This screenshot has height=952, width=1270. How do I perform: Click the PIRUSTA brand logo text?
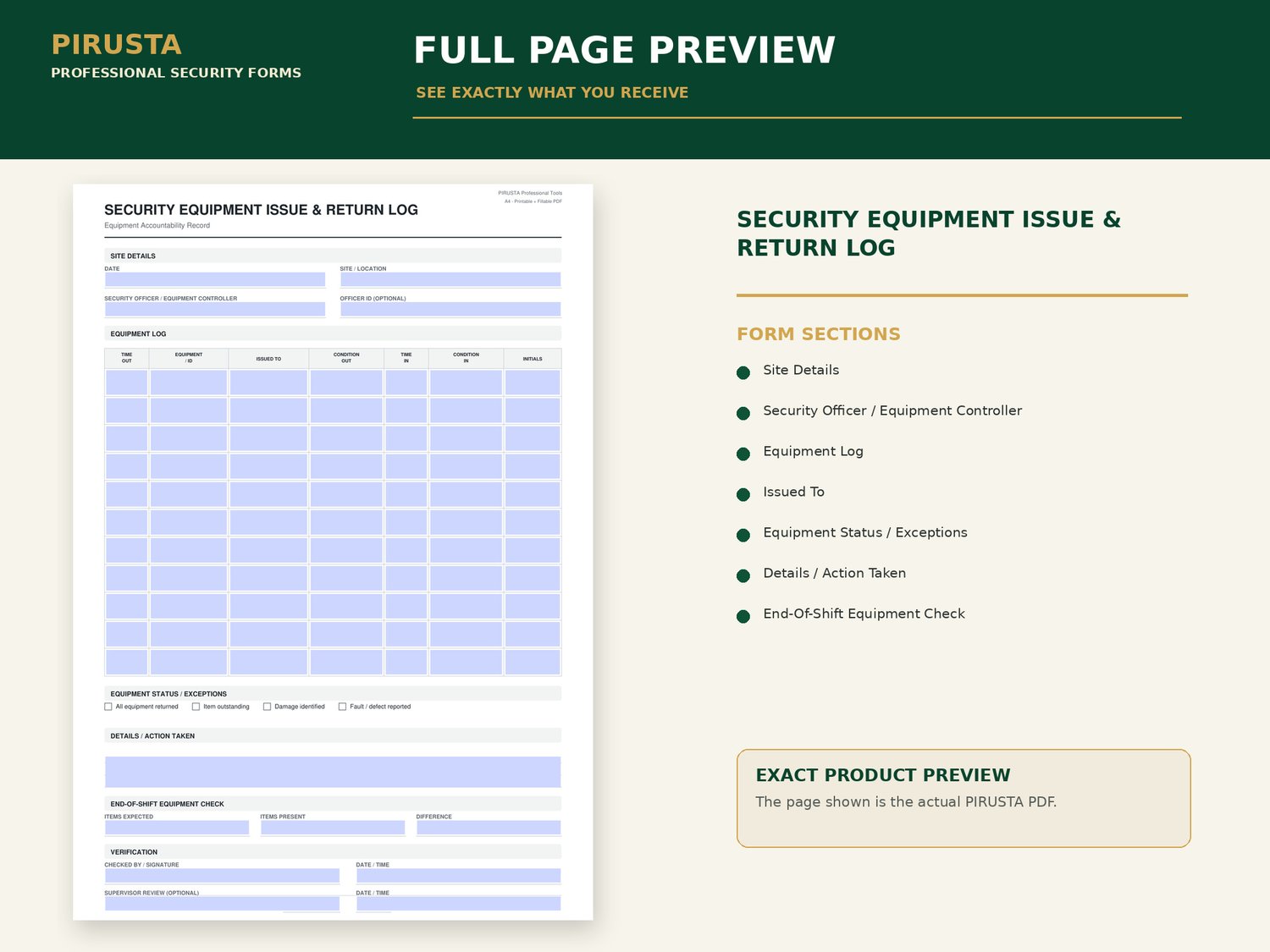(116, 44)
